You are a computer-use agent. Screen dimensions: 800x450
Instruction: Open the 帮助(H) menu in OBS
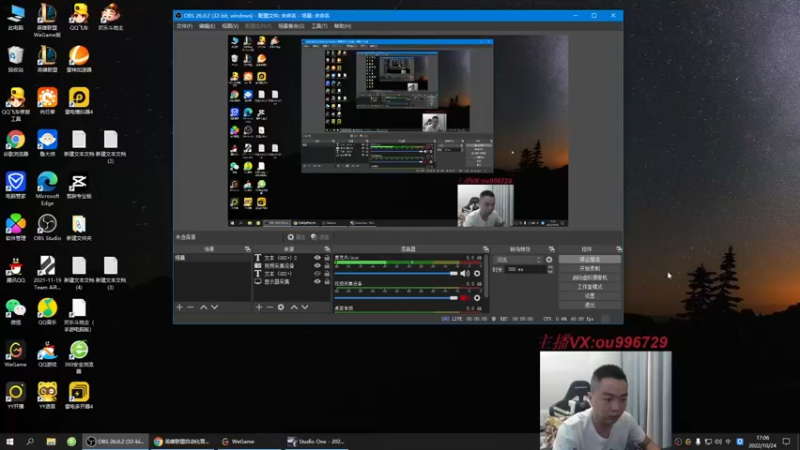click(342, 26)
